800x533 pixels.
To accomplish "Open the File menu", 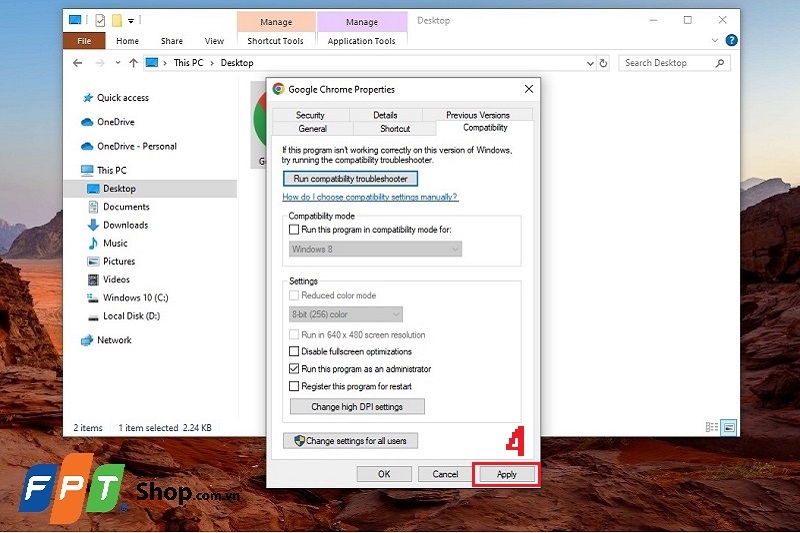I will pyautogui.click(x=84, y=41).
